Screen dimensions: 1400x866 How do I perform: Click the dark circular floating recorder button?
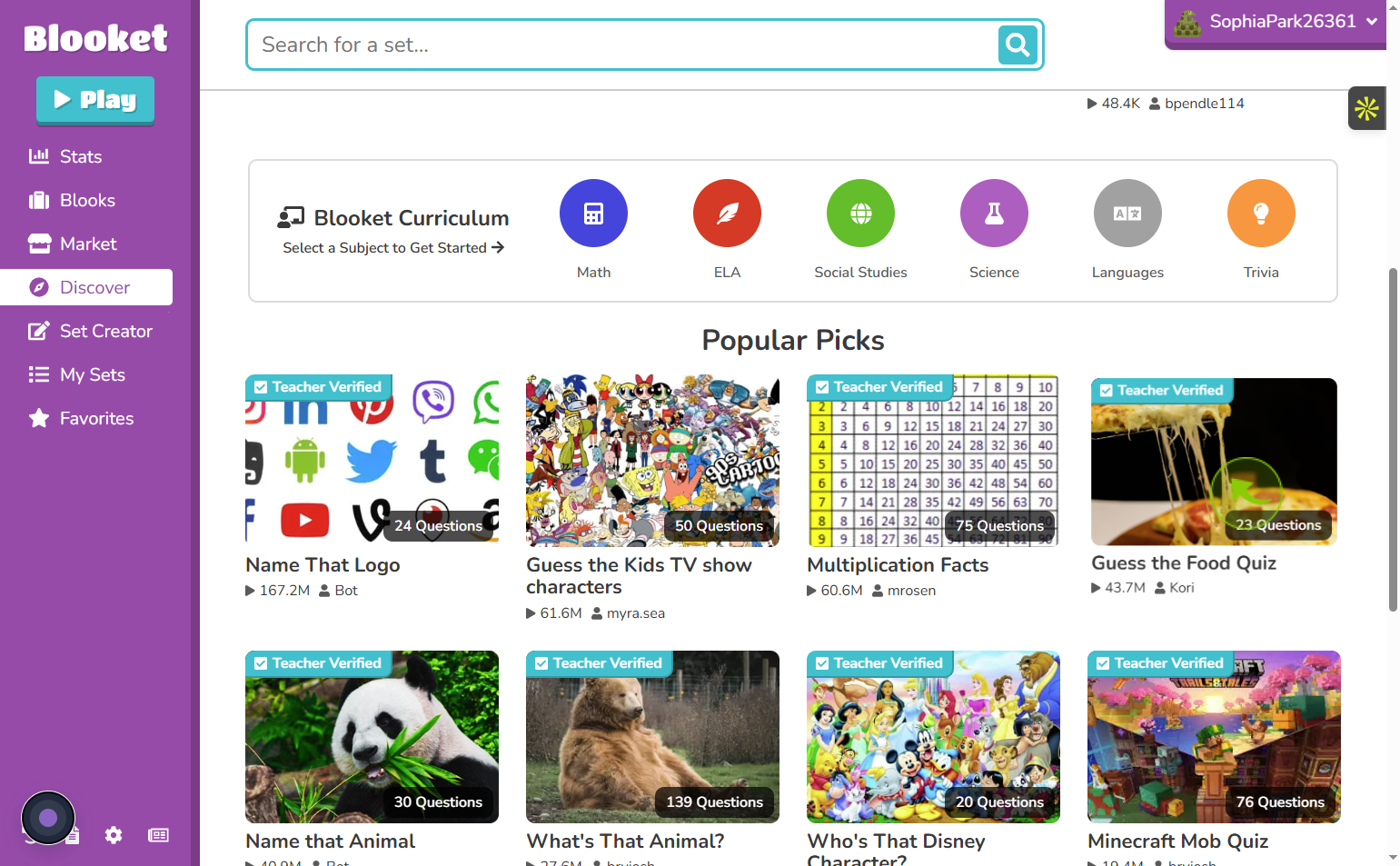(48, 818)
